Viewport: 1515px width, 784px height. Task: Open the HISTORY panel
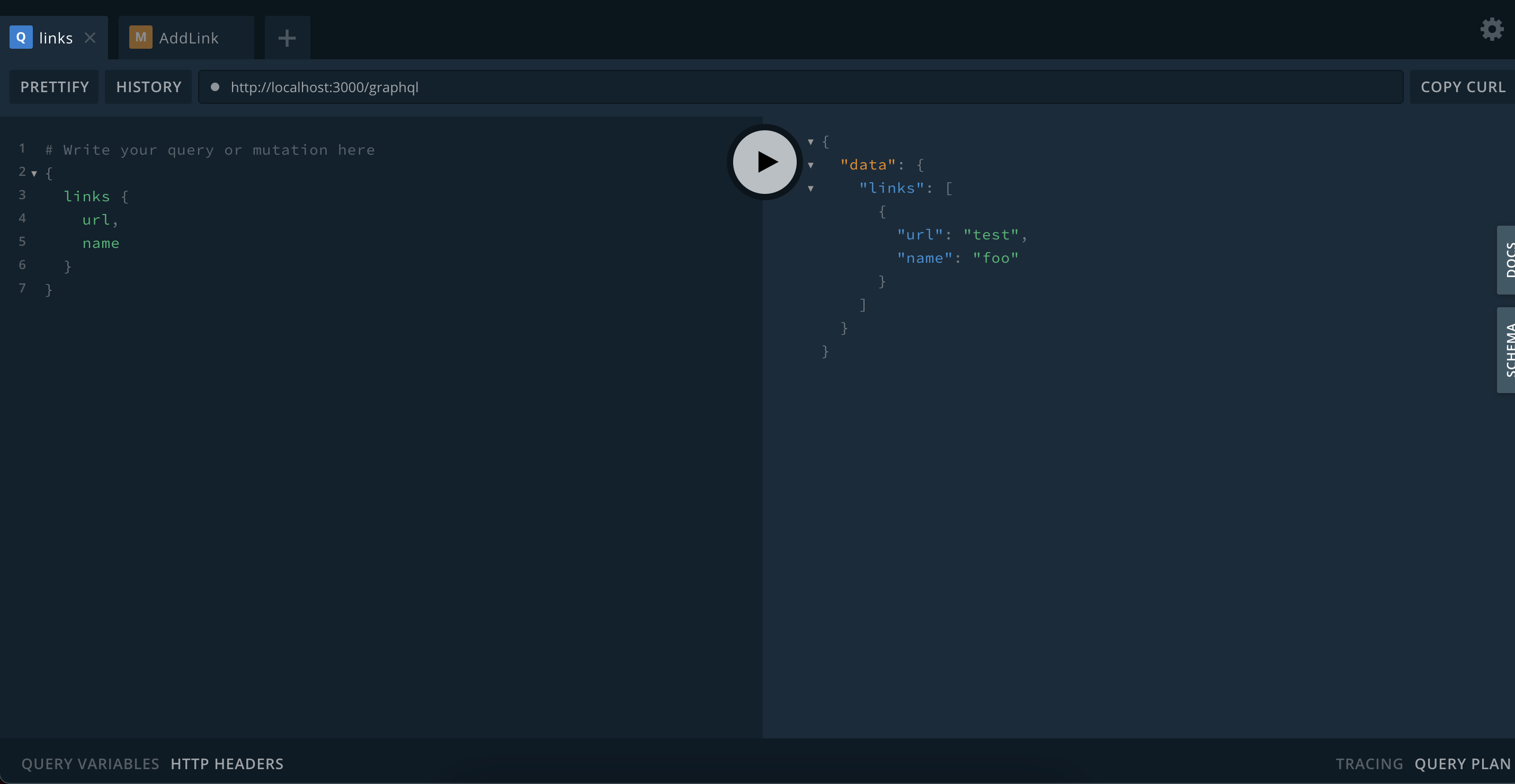(x=148, y=86)
